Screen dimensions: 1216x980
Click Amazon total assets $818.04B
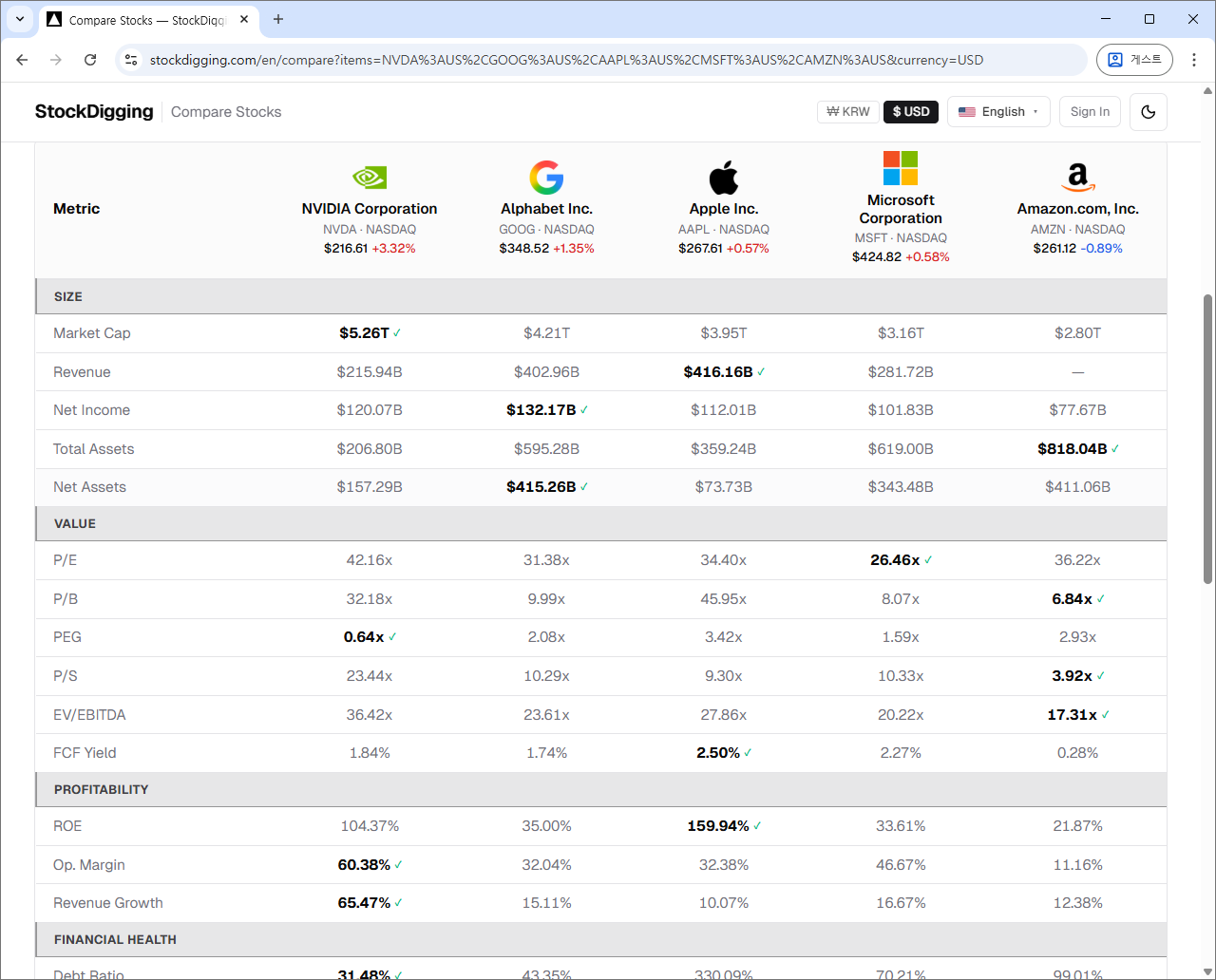[1073, 449]
